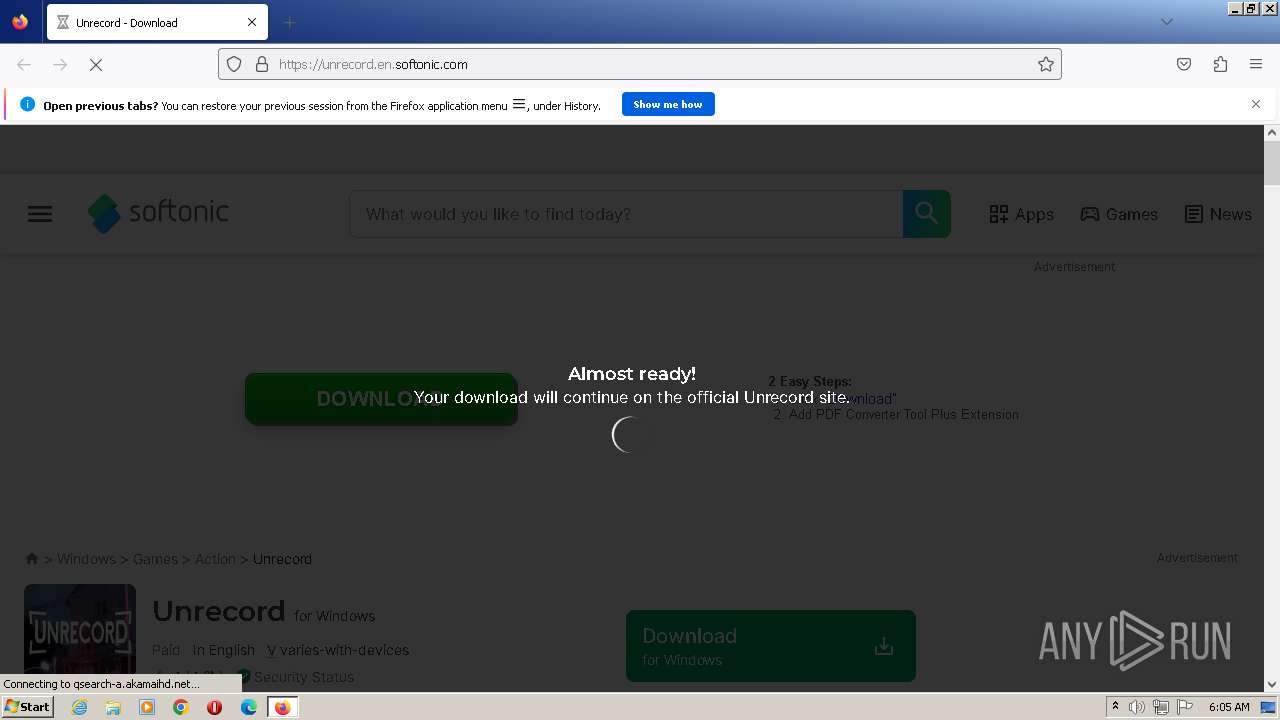Open the volume speaker tray icon
The image size is (1280, 720).
coord(1137,707)
